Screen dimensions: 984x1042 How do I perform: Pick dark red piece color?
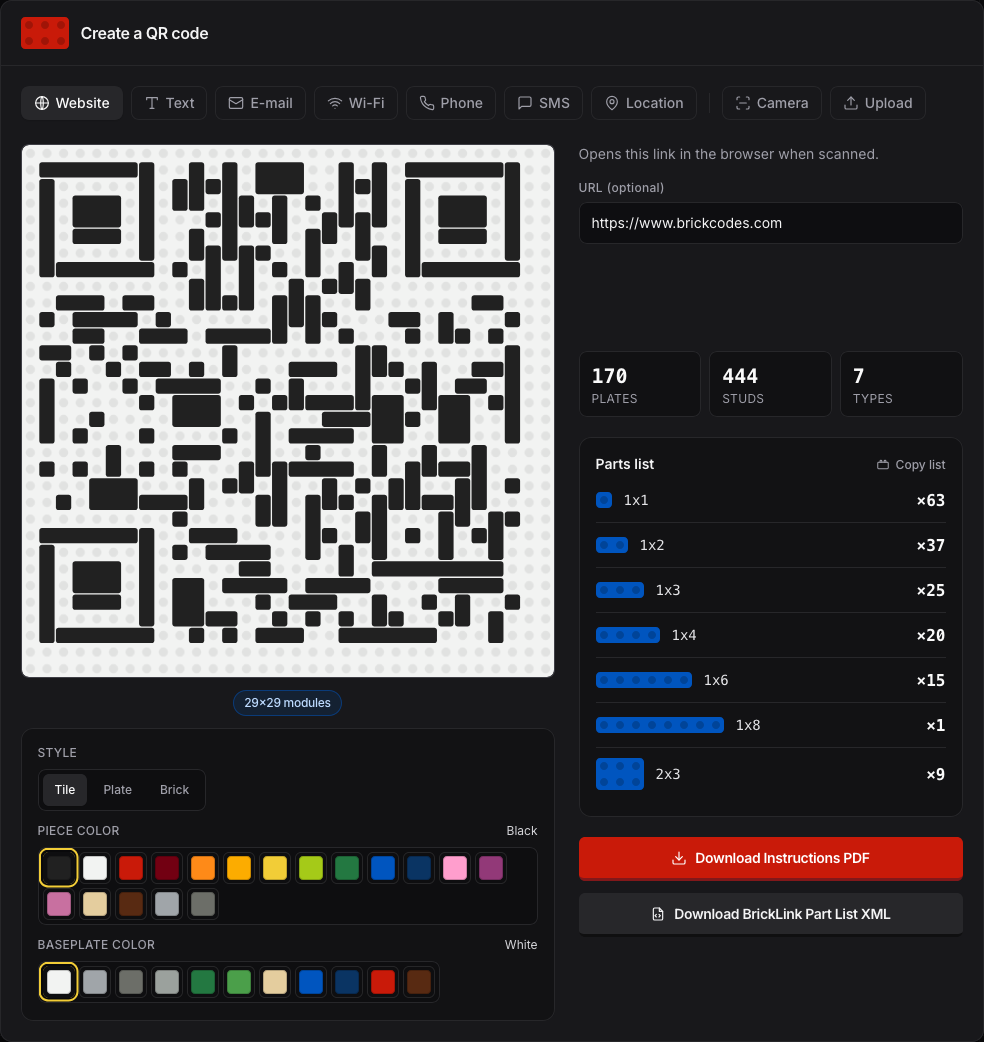pyautogui.click(x=167, y=868)
